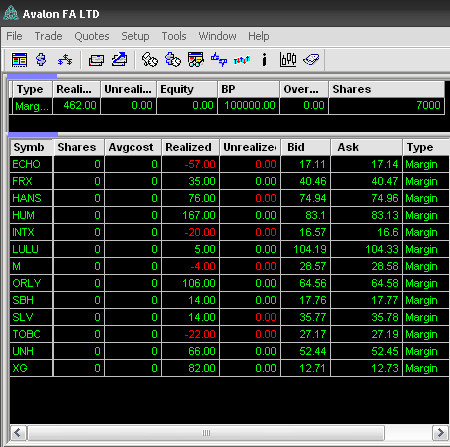Click the information 'i' toolbar icon
Viewport: 450px width, 447px height.
265,60
